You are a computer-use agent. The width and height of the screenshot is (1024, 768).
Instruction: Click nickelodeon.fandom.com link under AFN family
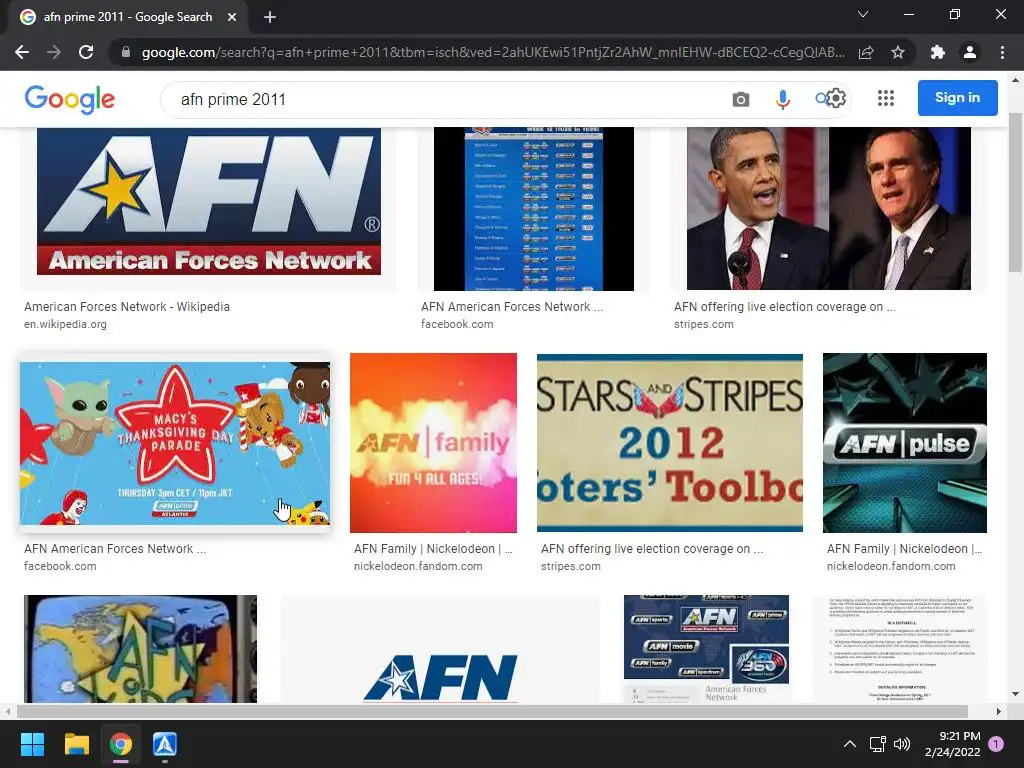click(418, 566)
